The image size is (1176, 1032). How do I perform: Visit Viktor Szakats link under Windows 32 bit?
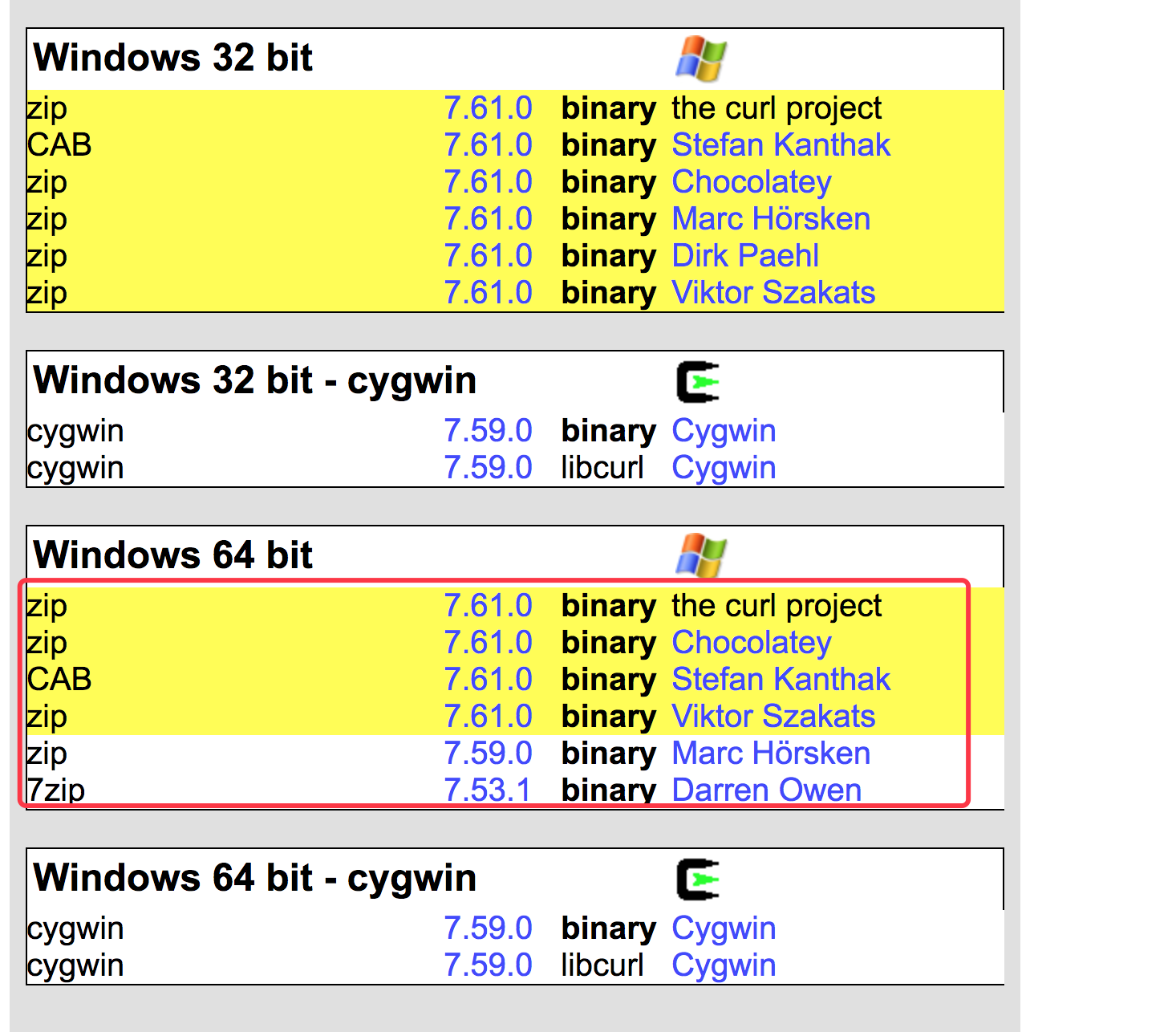point(773,293)
